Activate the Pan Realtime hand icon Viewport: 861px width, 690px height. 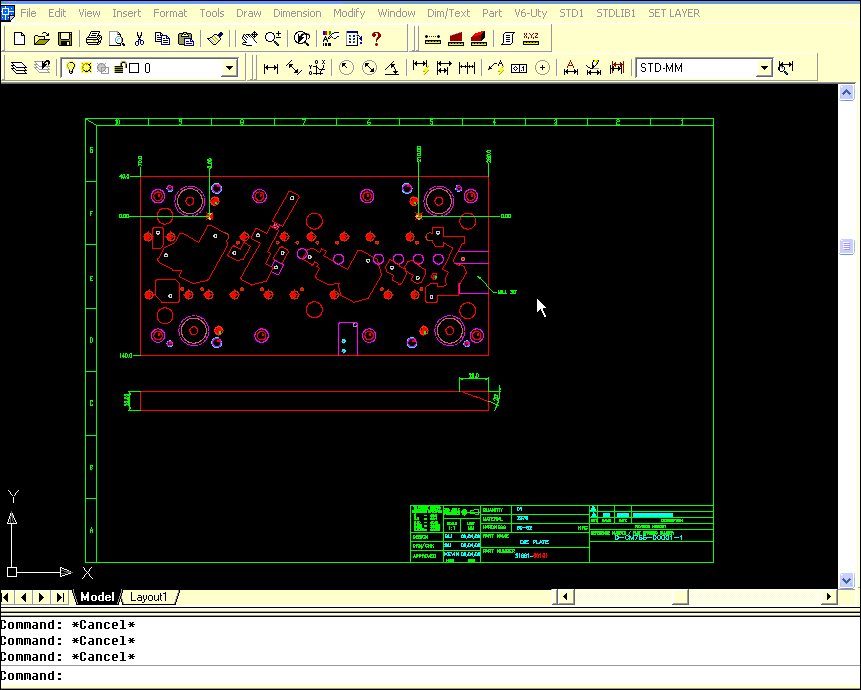pos(250,38)
